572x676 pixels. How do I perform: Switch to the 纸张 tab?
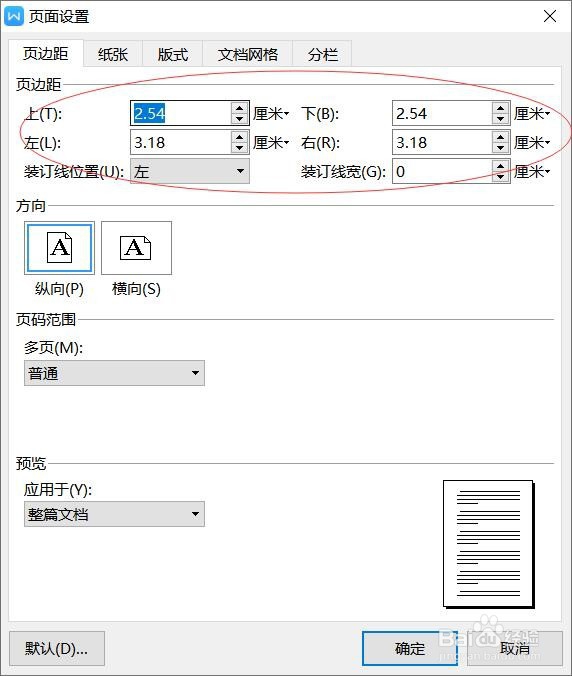113,54
